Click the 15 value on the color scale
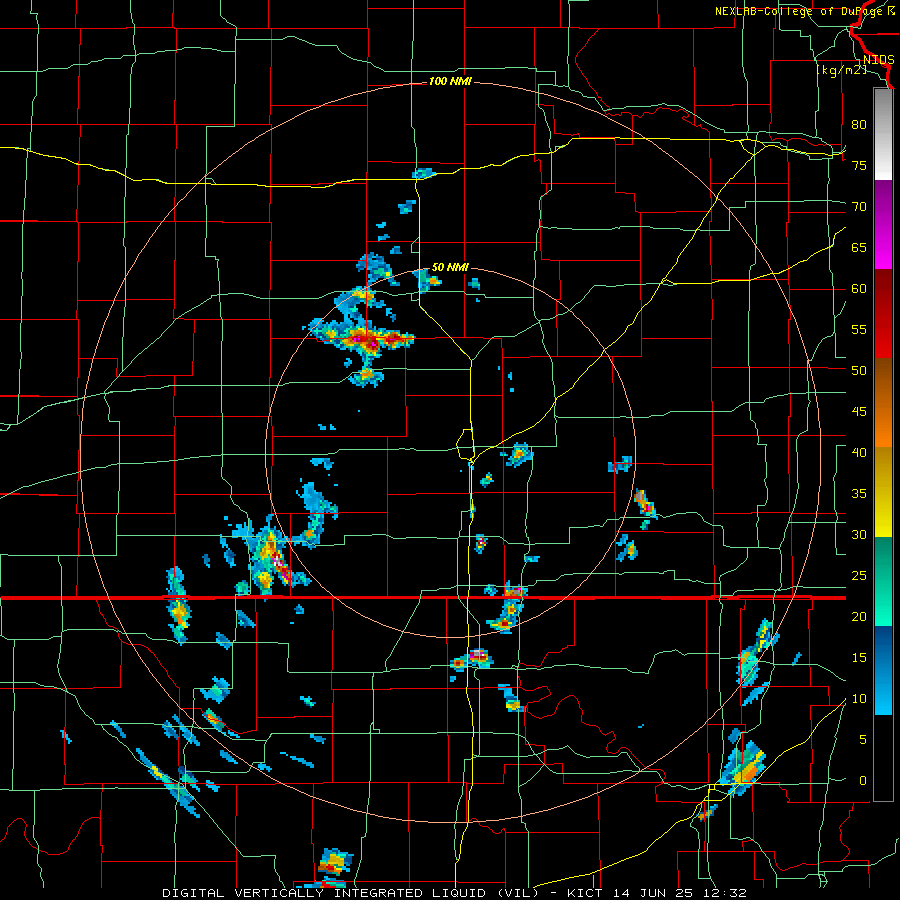Screen dimensions: 900x900 pos(859,657)
